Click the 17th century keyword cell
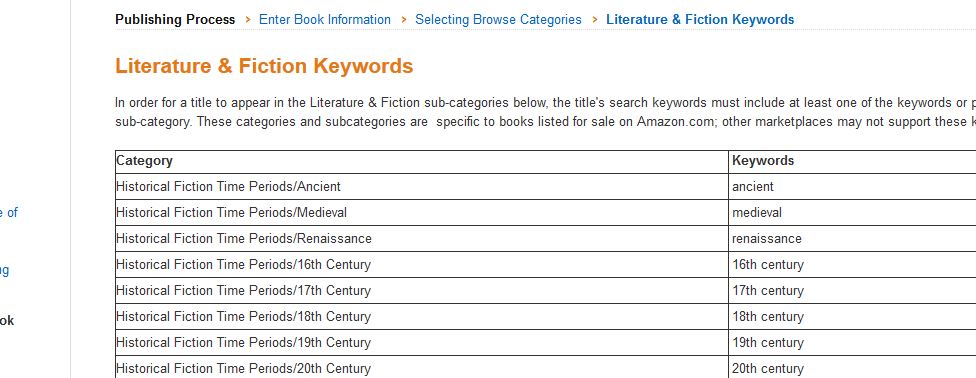This screenshot has height=378, width=976. click(854, 291)
